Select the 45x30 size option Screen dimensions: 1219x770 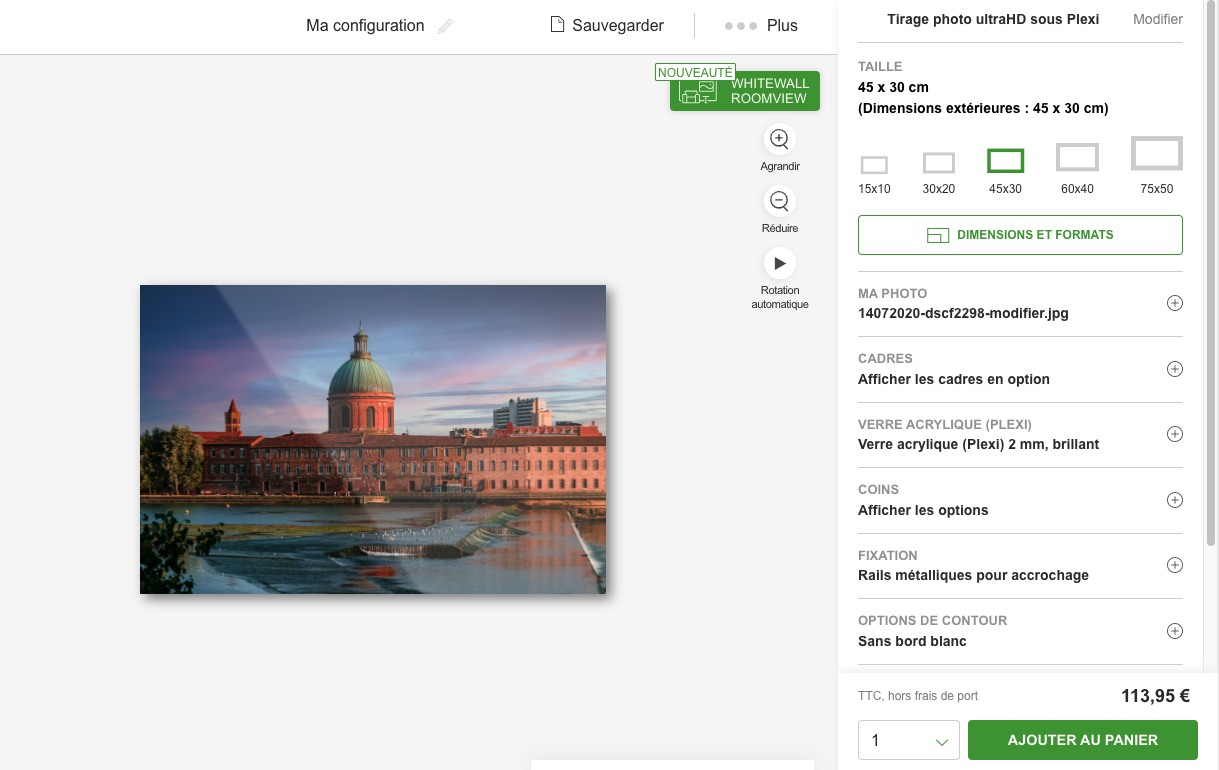1005,171
